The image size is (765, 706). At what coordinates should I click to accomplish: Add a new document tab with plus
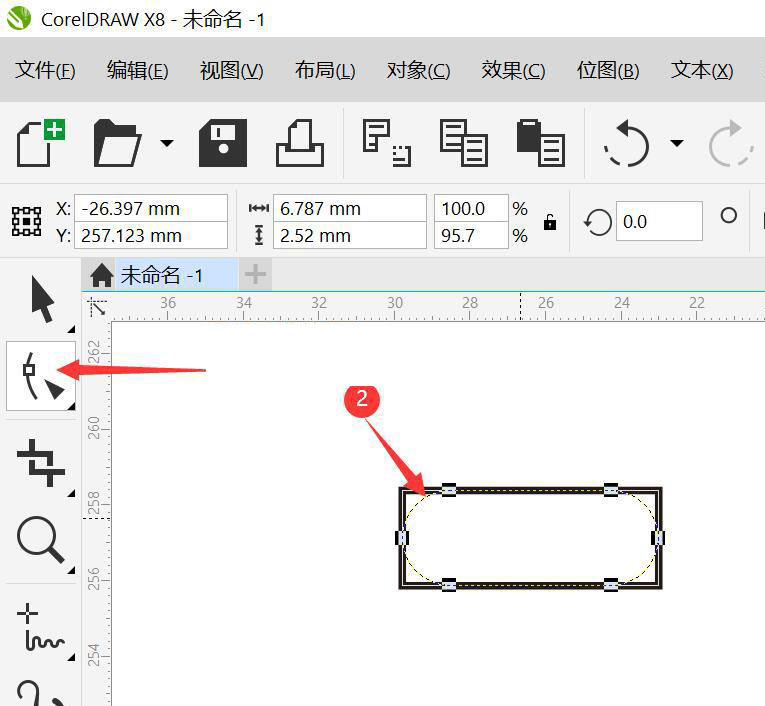(255, 275)
